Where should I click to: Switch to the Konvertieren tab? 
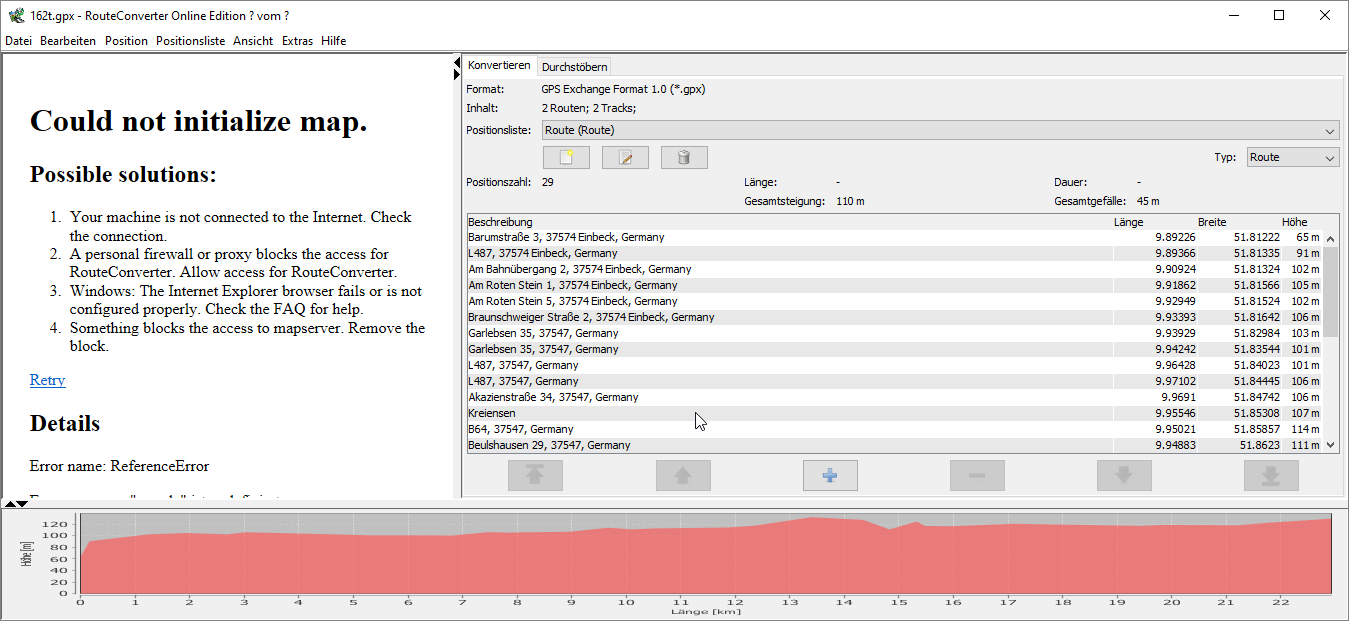(x=499, y=65)
